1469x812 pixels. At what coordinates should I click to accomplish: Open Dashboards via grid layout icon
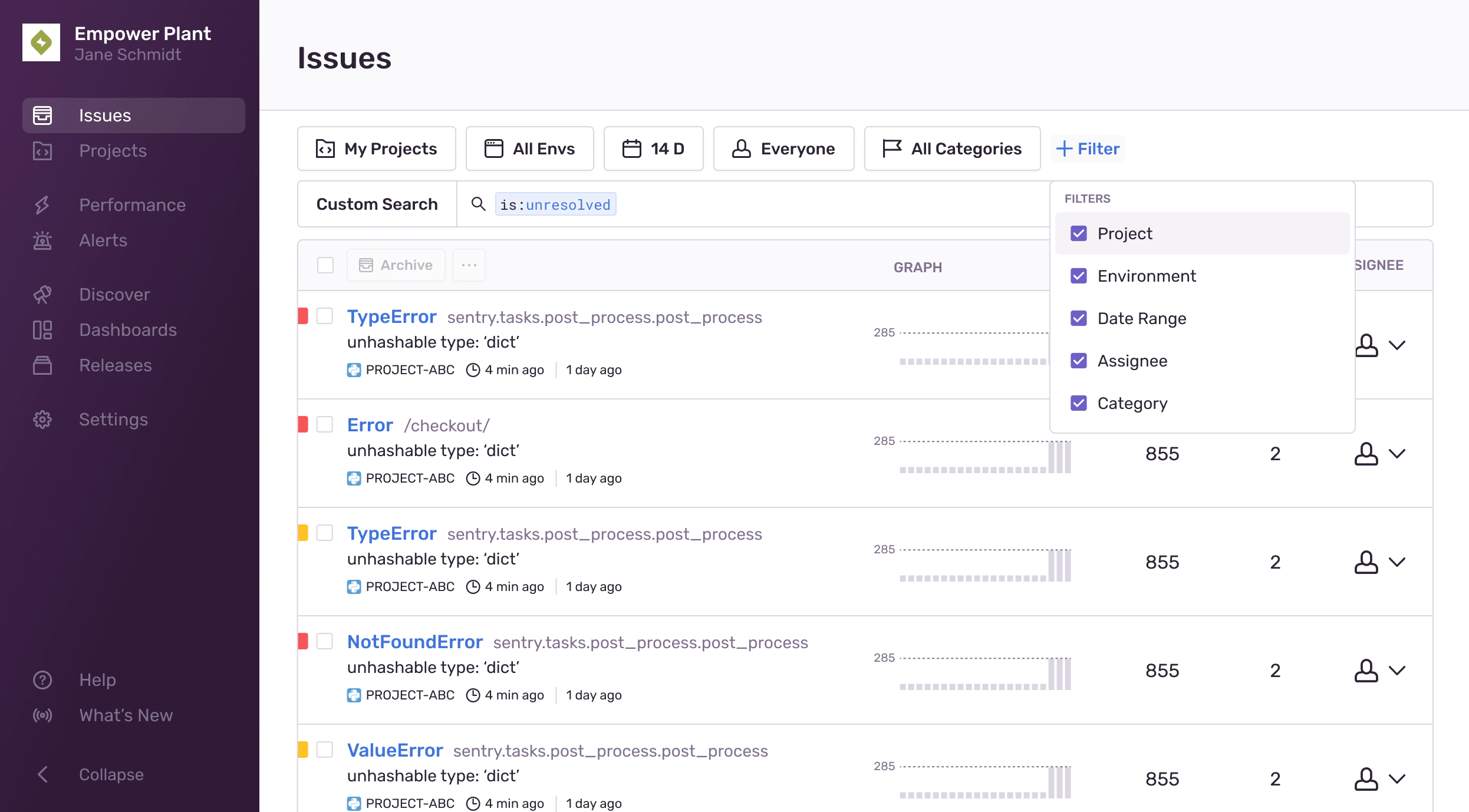click(x=42, y=330)
